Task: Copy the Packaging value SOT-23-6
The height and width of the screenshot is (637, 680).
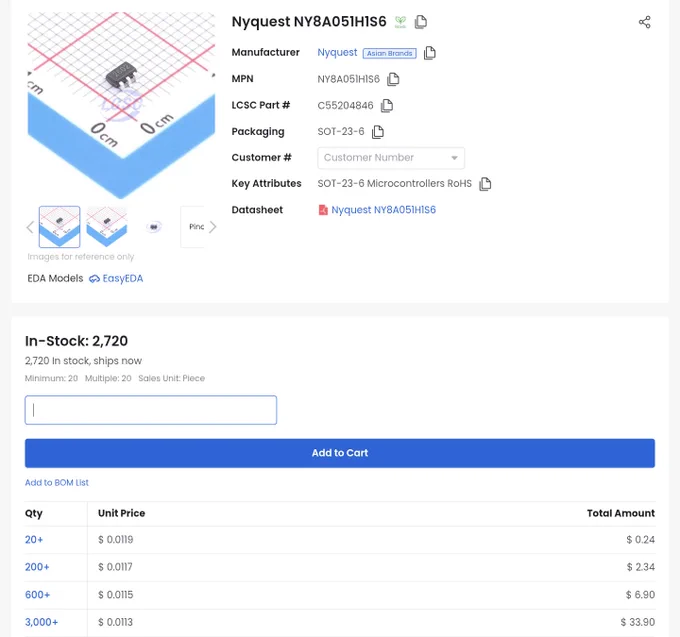Action: click(x=378, y=132)
